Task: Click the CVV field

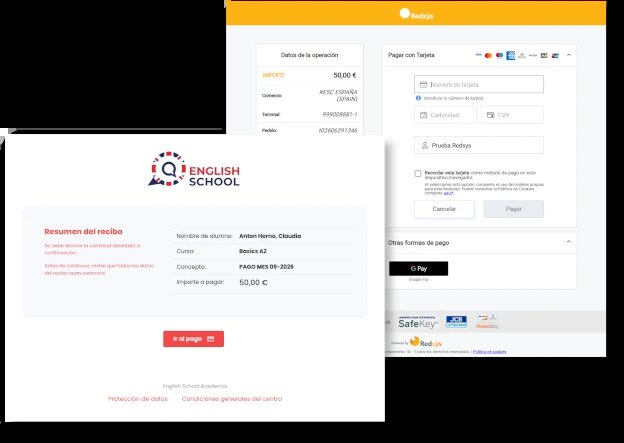Action: (x=513, y=115)
